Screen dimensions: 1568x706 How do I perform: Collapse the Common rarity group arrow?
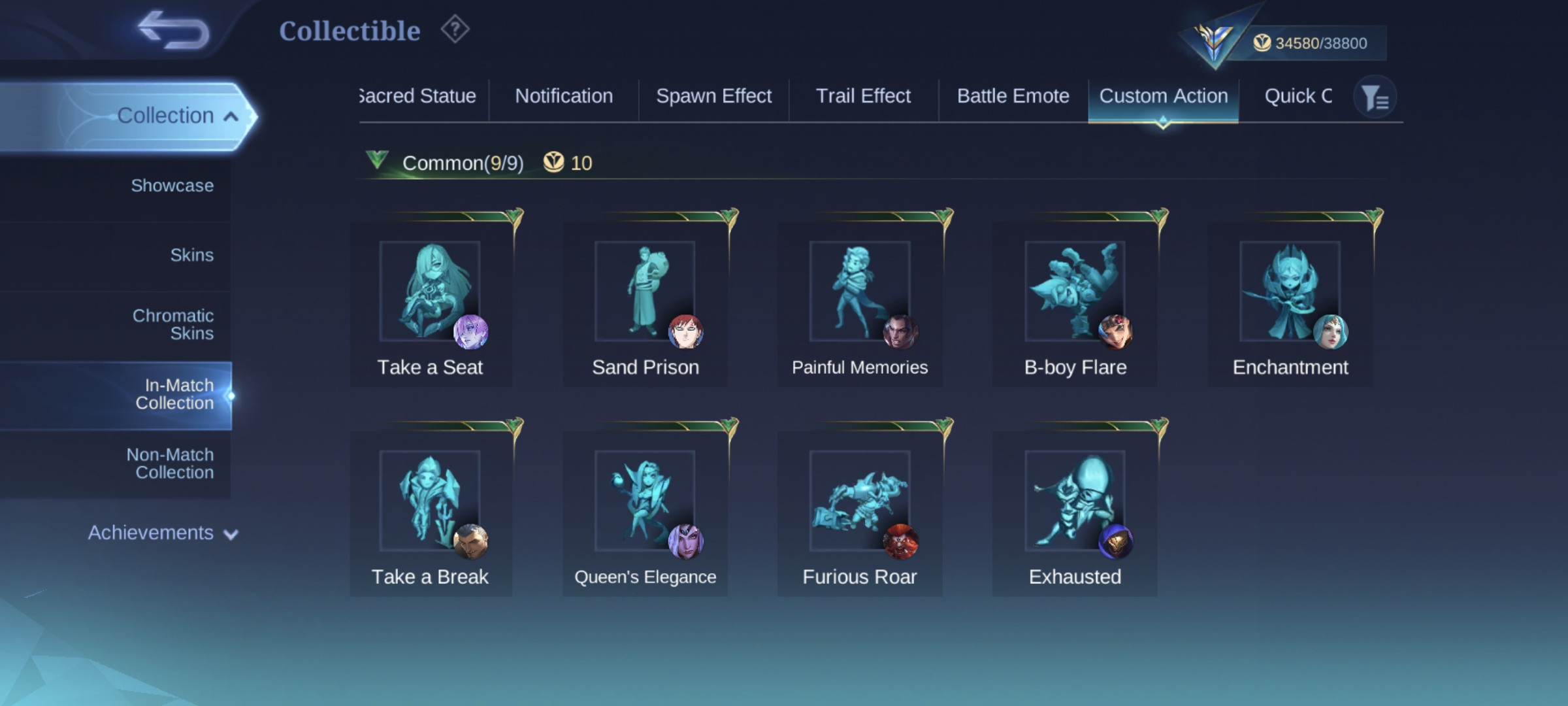pos(377,160)
